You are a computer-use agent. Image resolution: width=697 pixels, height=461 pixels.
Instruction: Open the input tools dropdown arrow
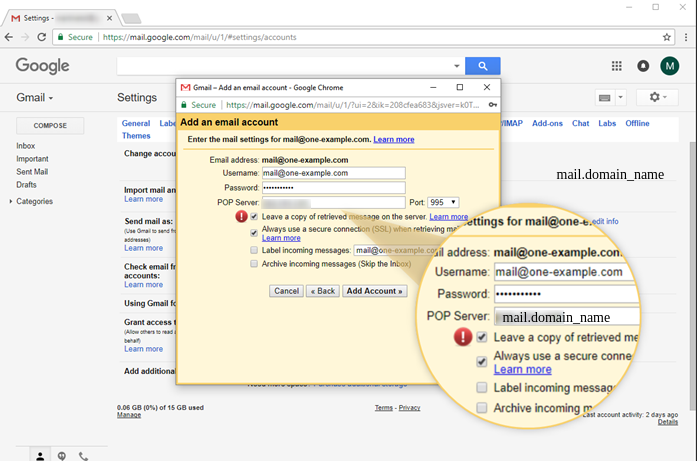coord(621,98)
